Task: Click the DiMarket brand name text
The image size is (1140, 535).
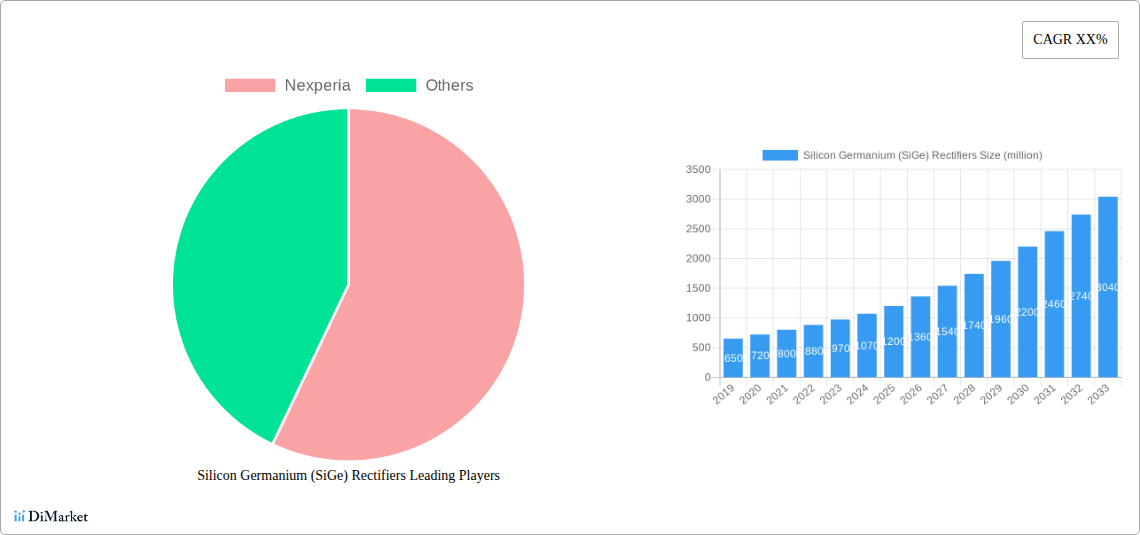Action: (58, 517)
